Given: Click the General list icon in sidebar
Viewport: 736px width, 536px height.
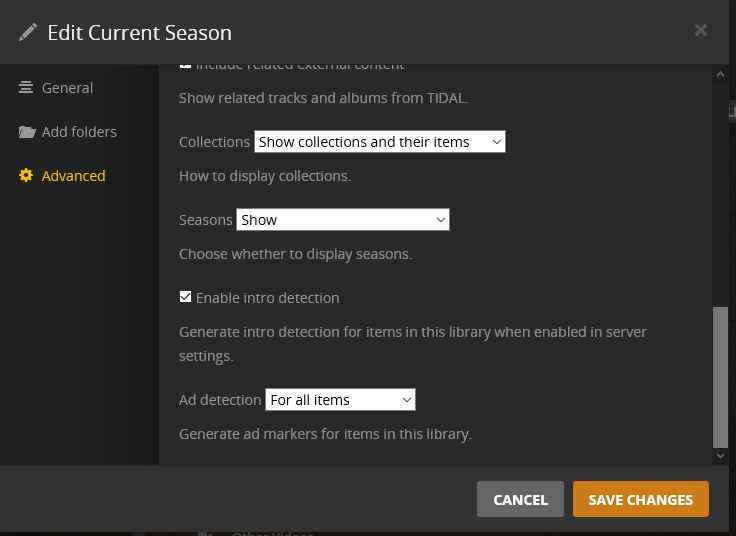Looking at the screenshot, I should pos(26,88).
